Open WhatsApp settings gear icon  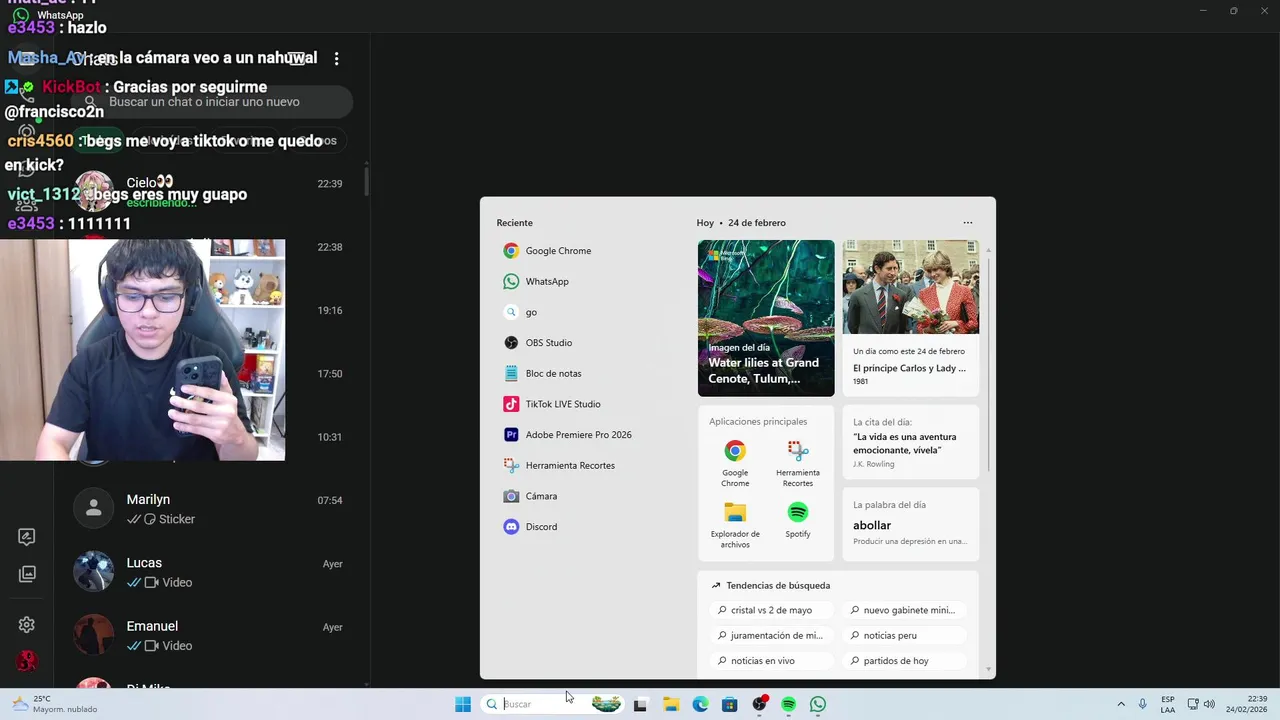[27, 625]
